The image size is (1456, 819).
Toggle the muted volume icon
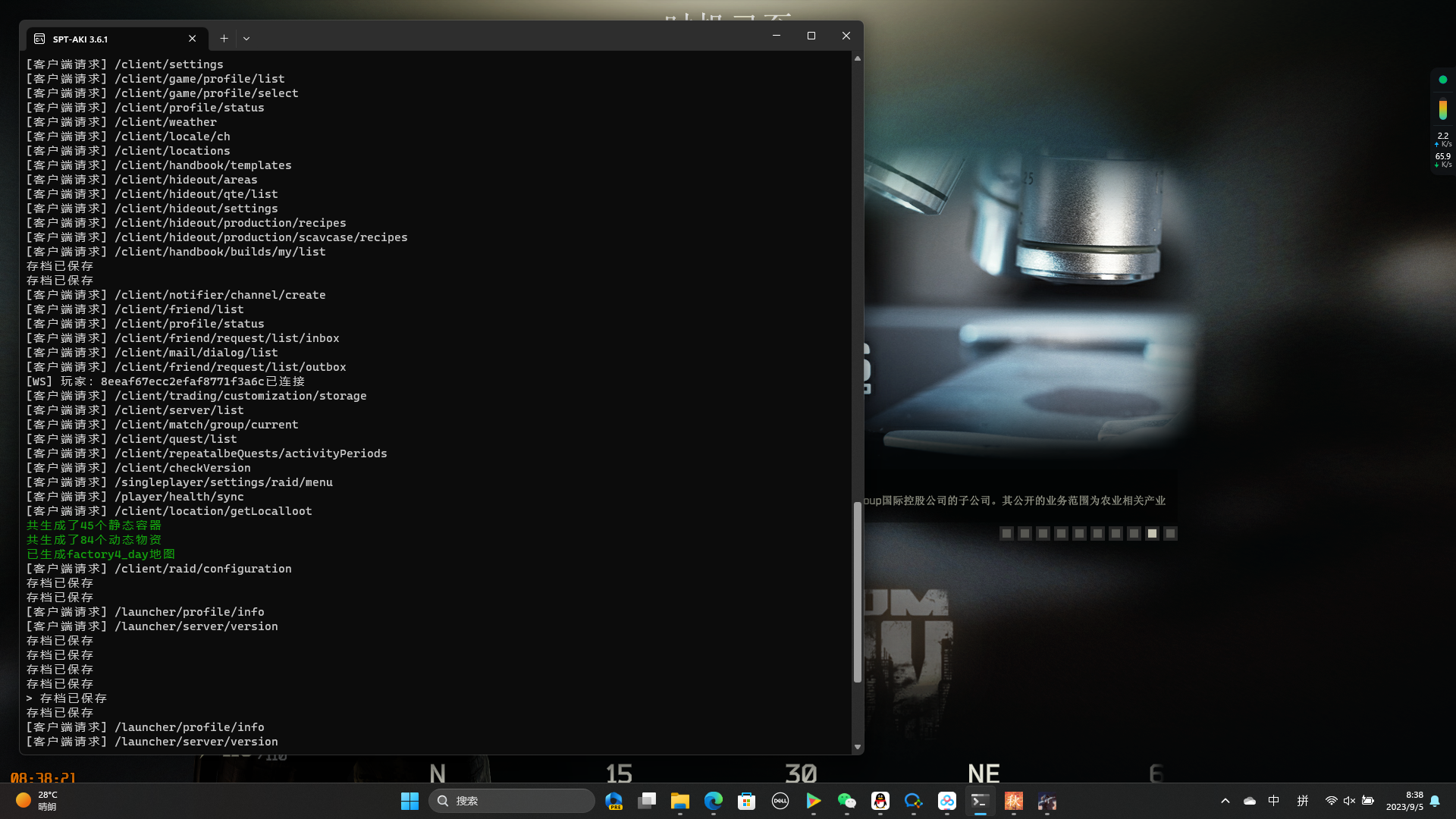pos(1349,801)
